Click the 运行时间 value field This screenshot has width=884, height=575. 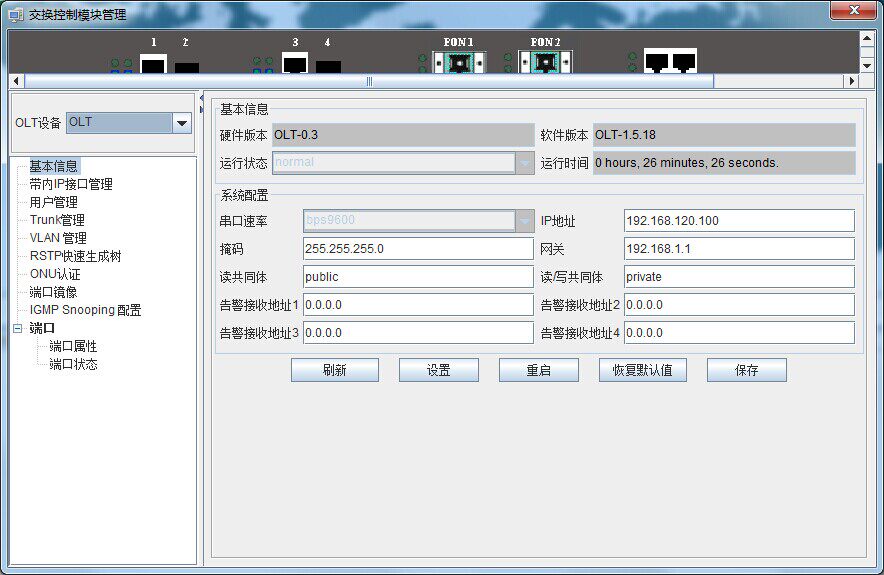click(724, 163)
